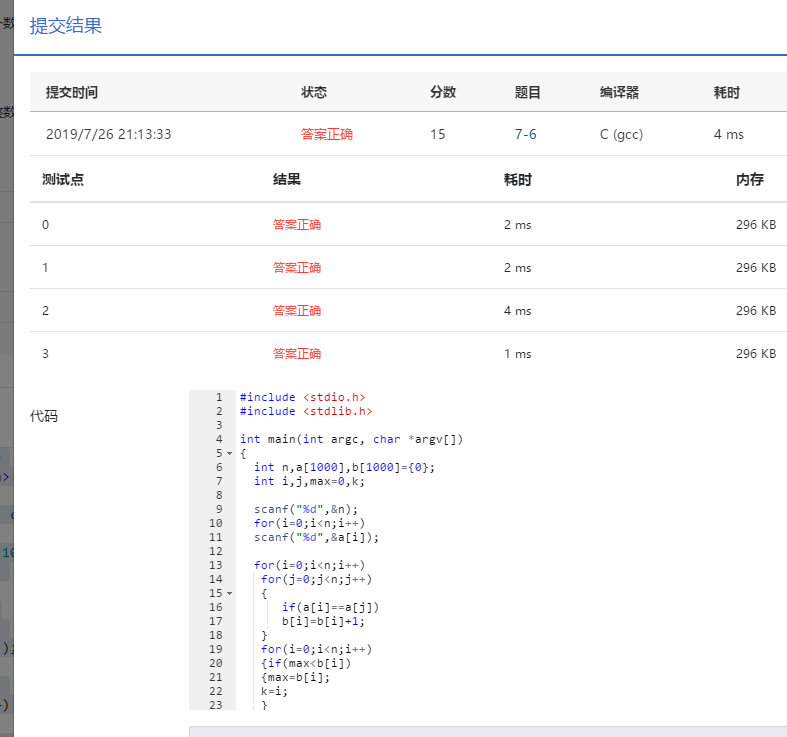Click the 提交结果 heading
The width and height of the screenshot is (787, 737).
(x=66, y=26)
